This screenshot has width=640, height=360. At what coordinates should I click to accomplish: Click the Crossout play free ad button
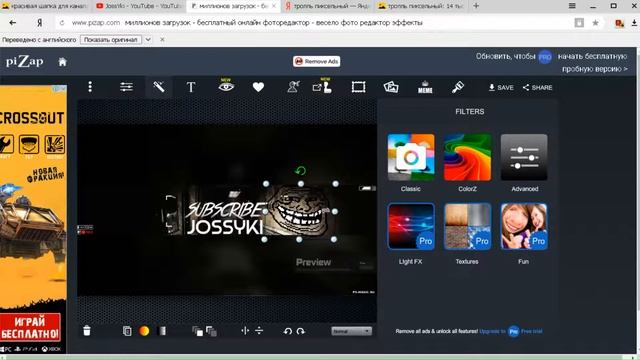[30, 327]
